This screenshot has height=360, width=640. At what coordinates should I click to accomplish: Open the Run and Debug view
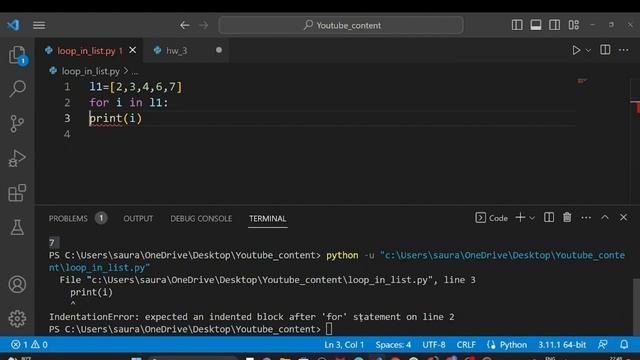click(17, 158)
